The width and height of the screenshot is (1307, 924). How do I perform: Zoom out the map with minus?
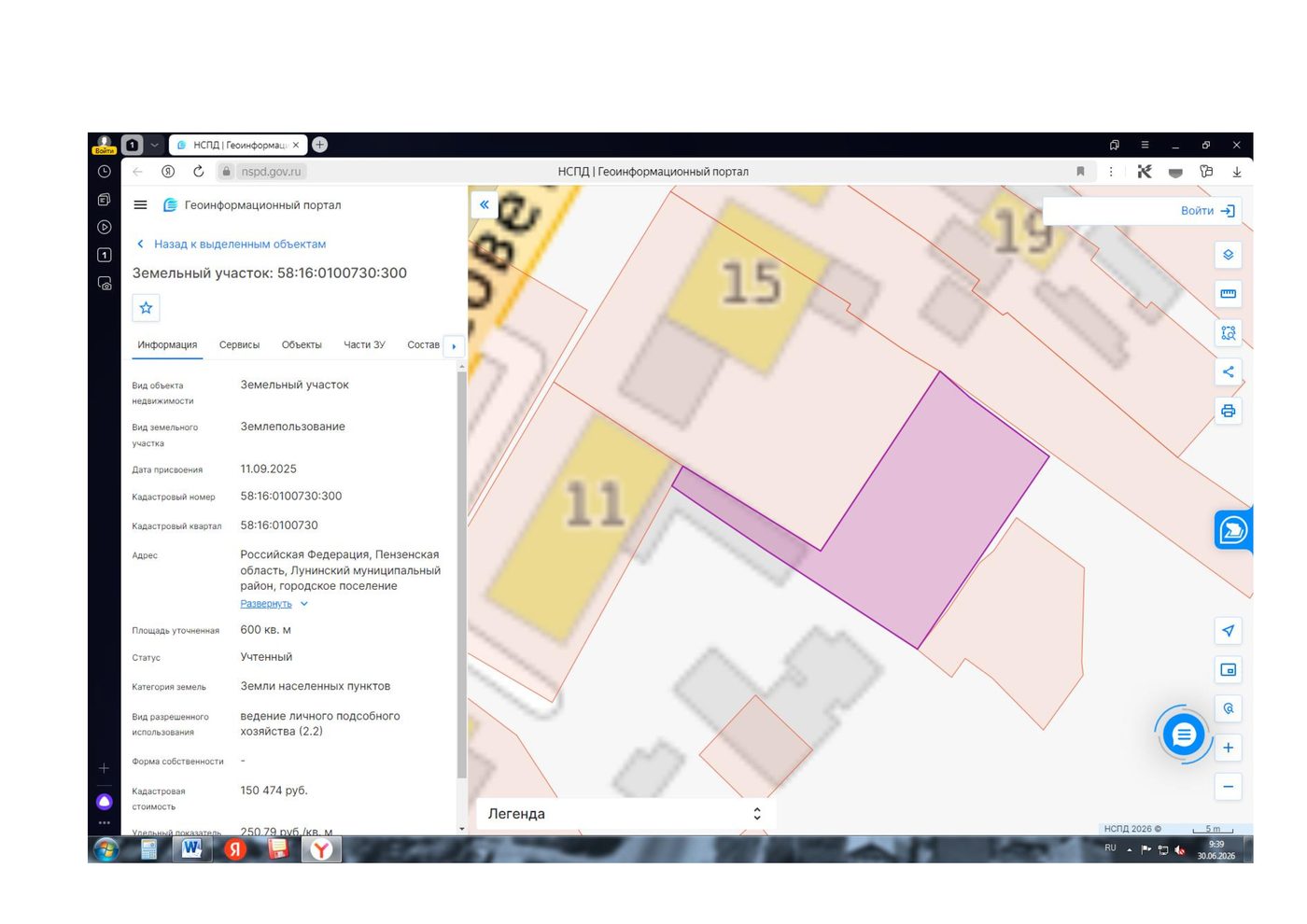(1228, 787)
